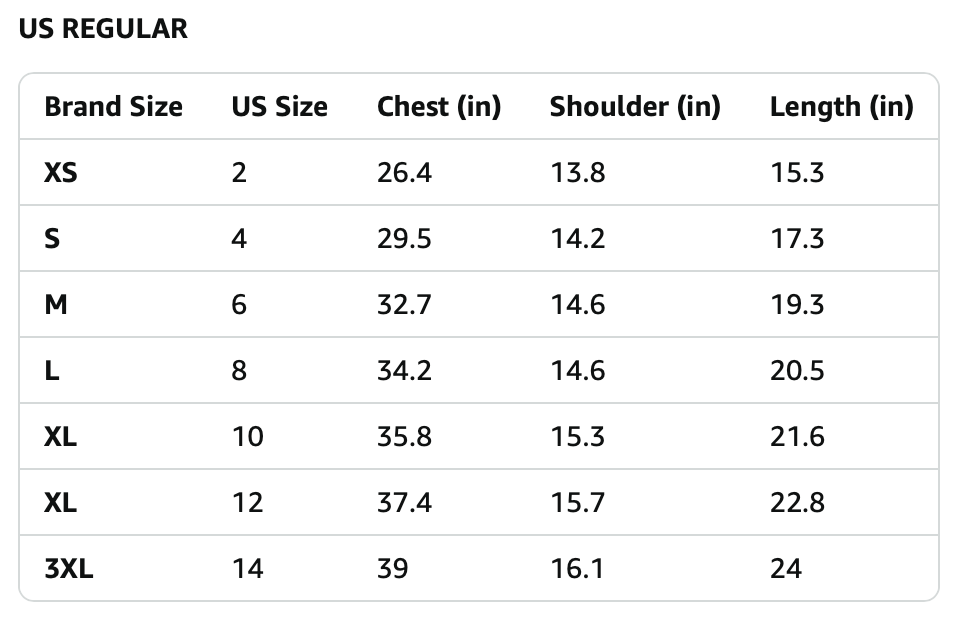Click the XS brand size cell
Viewport: 962px width, 628px height.
(x=61, y=173)
